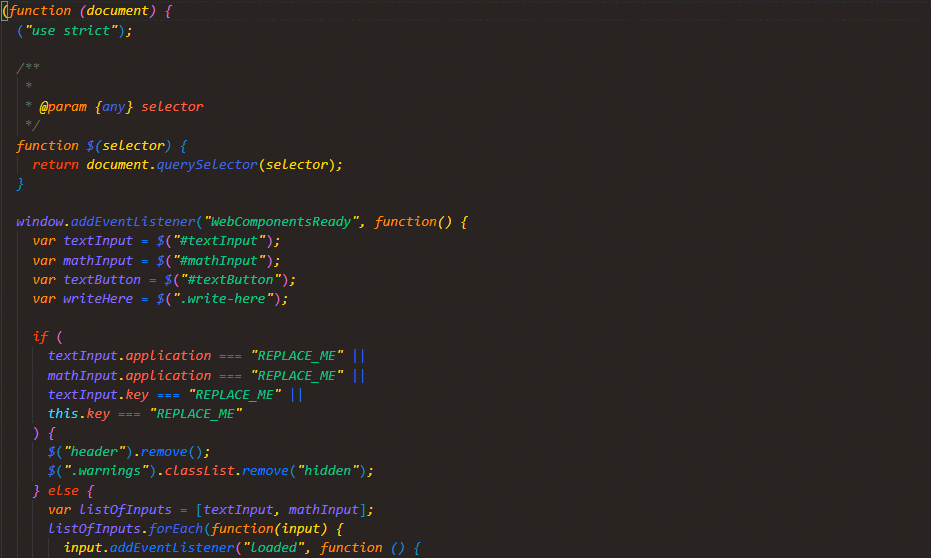The image size is (931, 558).
Task: Click this.key in the condition
Action: coord(79,414)
